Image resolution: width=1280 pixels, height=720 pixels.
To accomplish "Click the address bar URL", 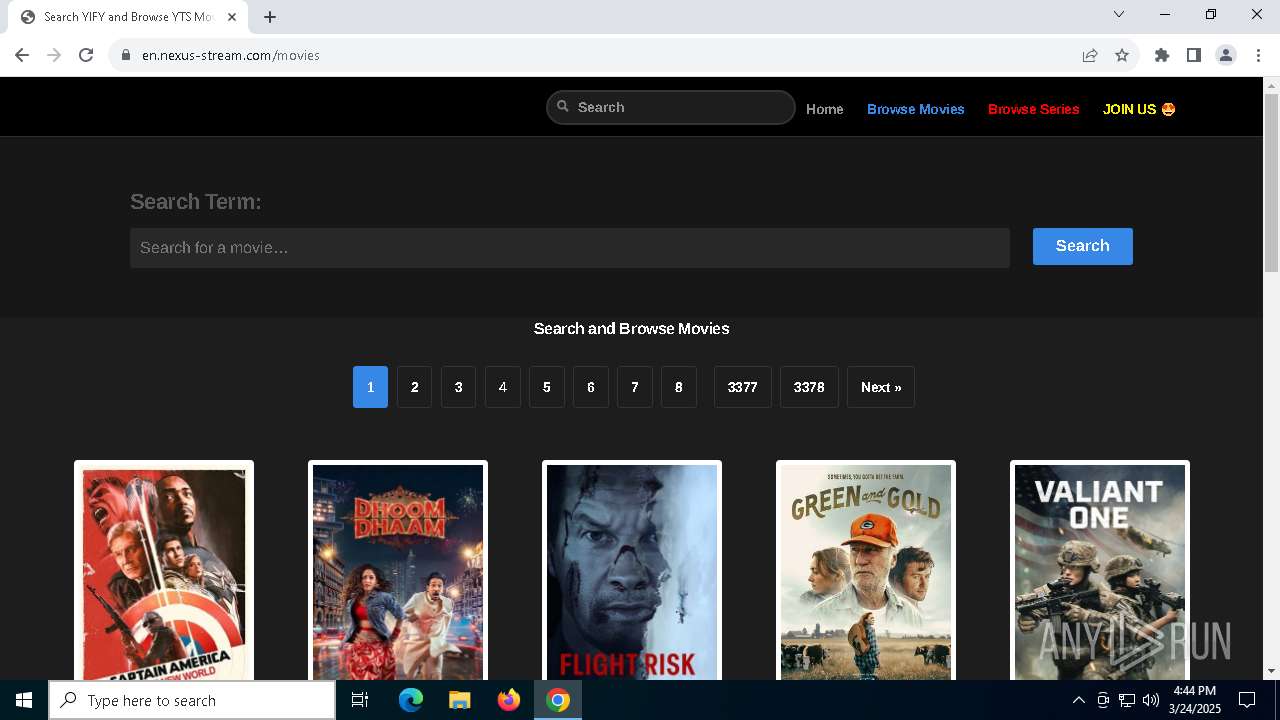I will (231, 55).
